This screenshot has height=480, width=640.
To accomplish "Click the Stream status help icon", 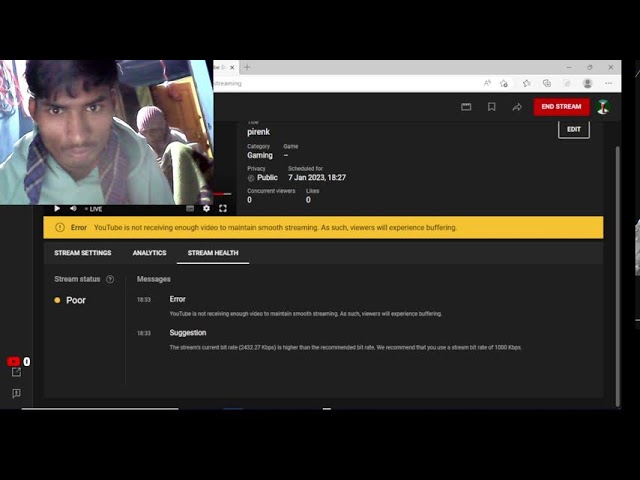I will coord(110,279).
